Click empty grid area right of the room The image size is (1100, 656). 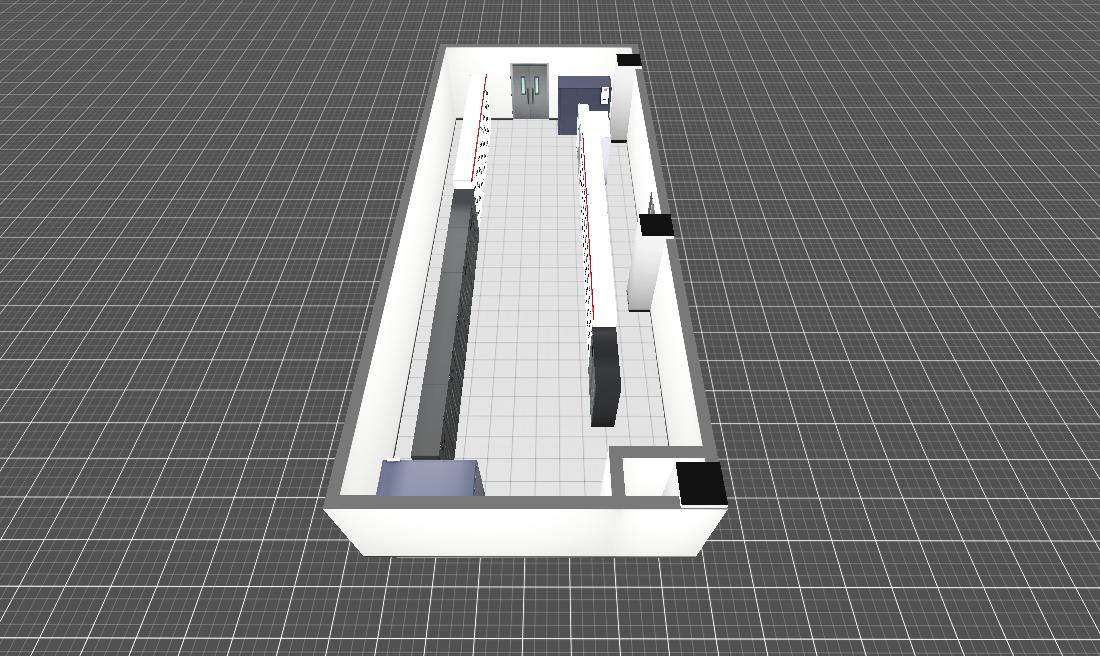click(x=900, y=300)
